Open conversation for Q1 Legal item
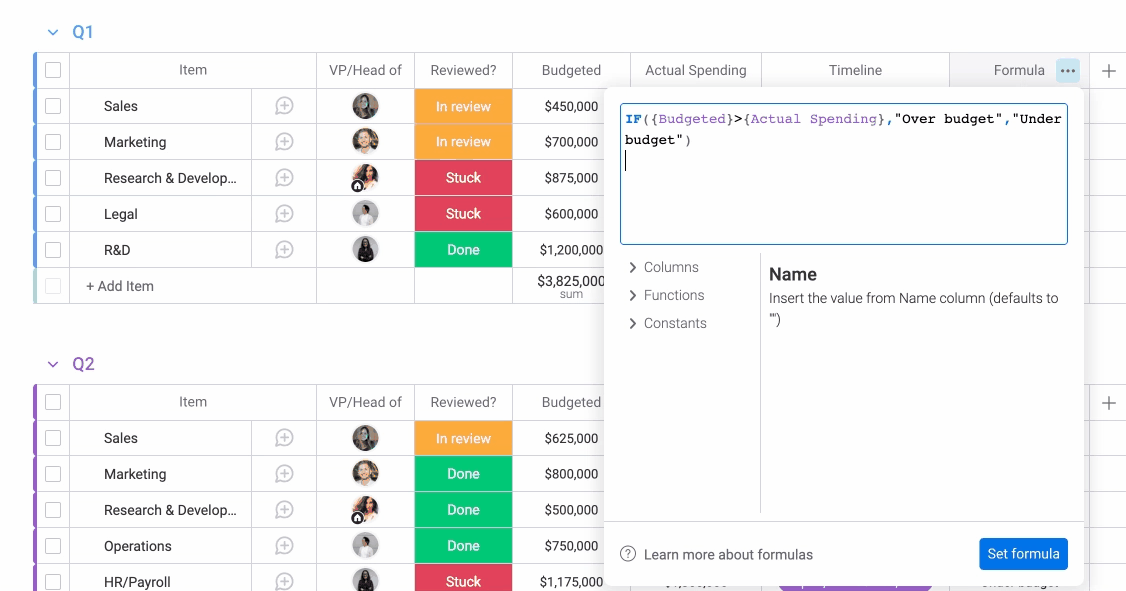Viewport: 1126px width, 591px height. 284,214
